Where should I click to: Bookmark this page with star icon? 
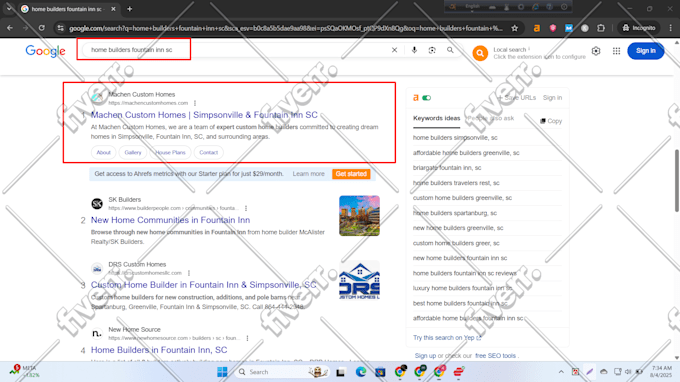pyautogui.click(x=515, y=28)
